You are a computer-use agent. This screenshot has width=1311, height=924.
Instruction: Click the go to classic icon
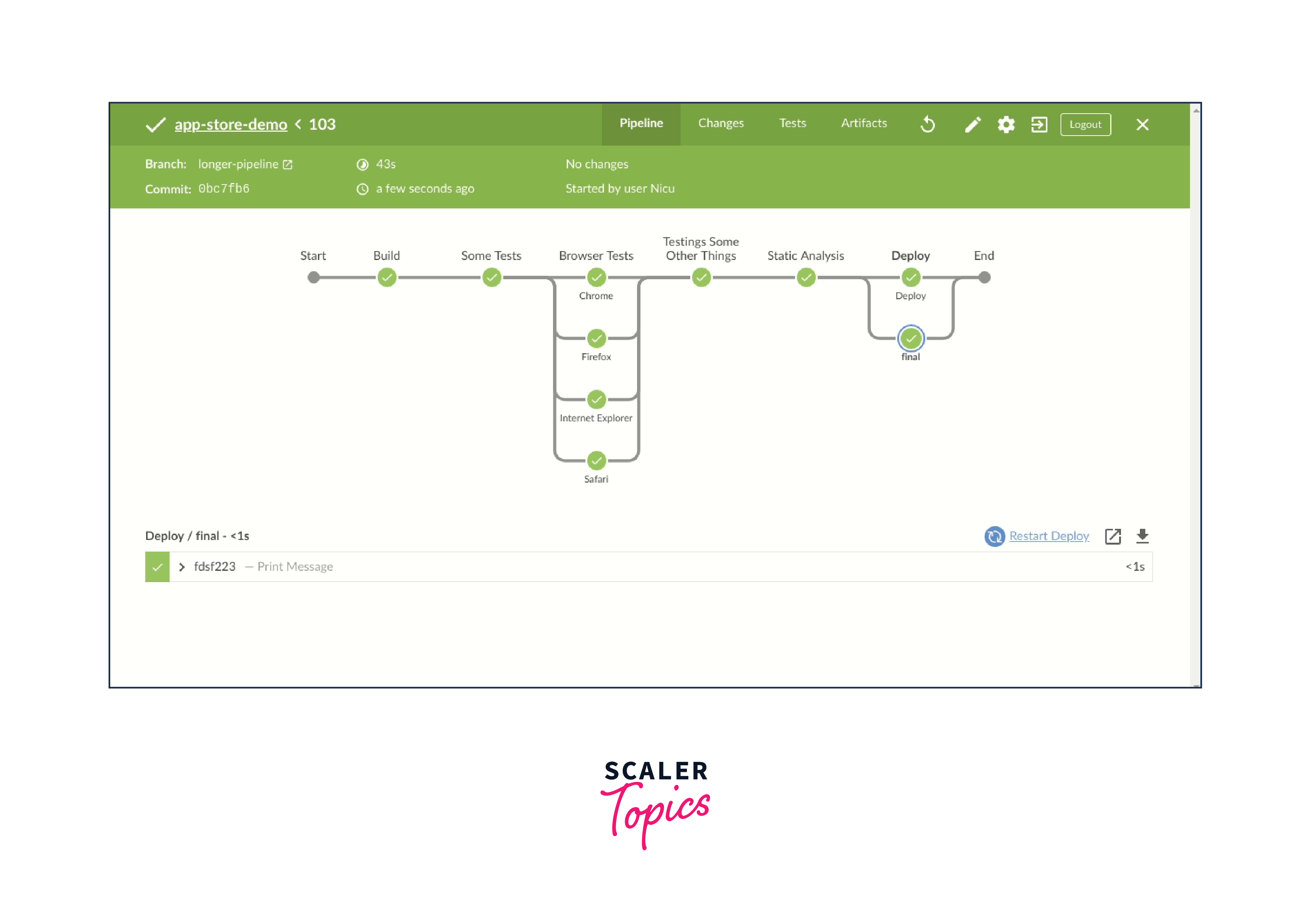pyautogui.click(x=1039, y=124)
